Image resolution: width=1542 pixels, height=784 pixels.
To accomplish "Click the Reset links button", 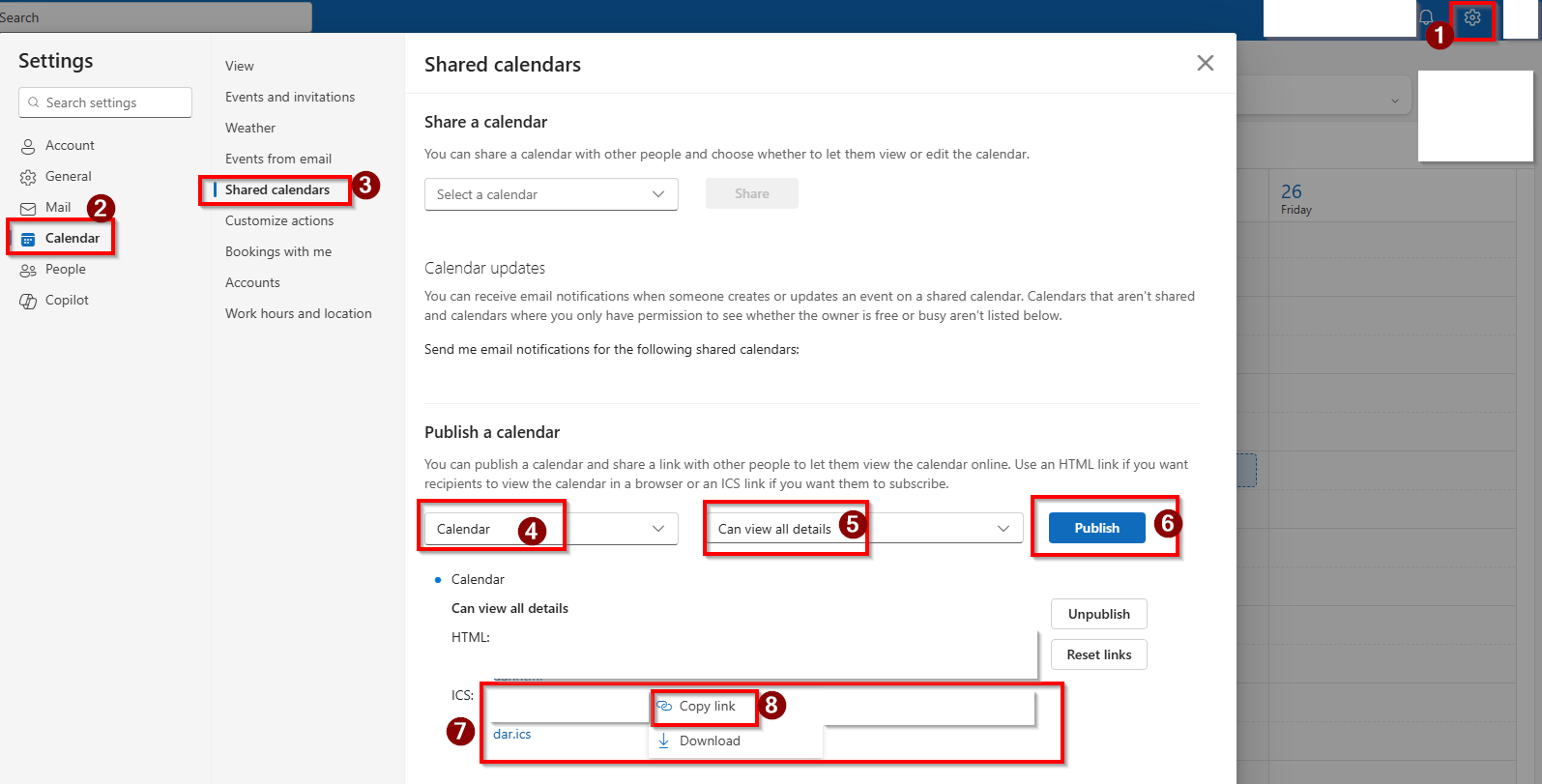I will (1098, 654).
